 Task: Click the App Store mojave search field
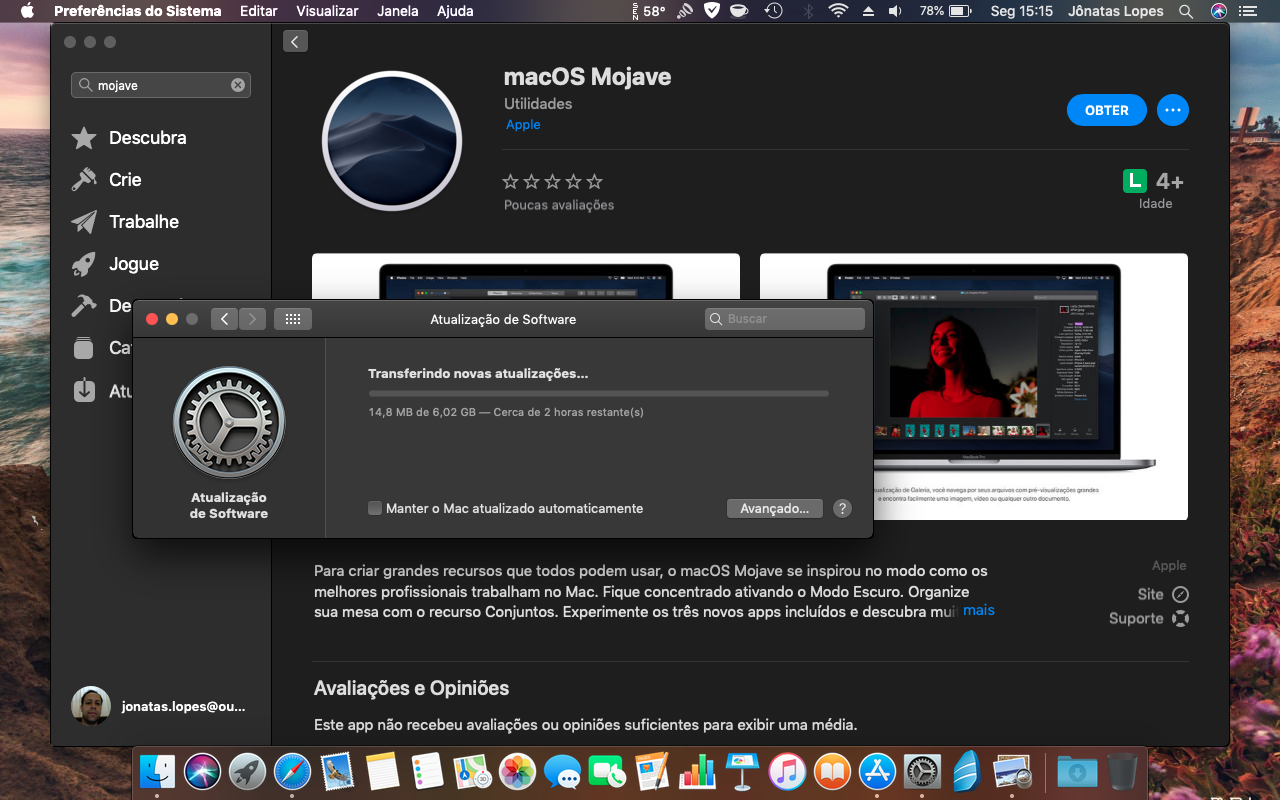coord(161,85)
